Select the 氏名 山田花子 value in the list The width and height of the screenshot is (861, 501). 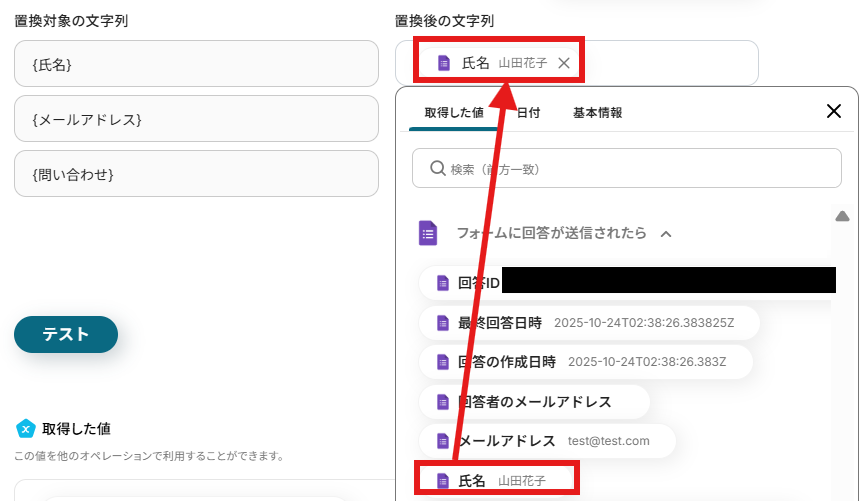(x=496, y=480)
